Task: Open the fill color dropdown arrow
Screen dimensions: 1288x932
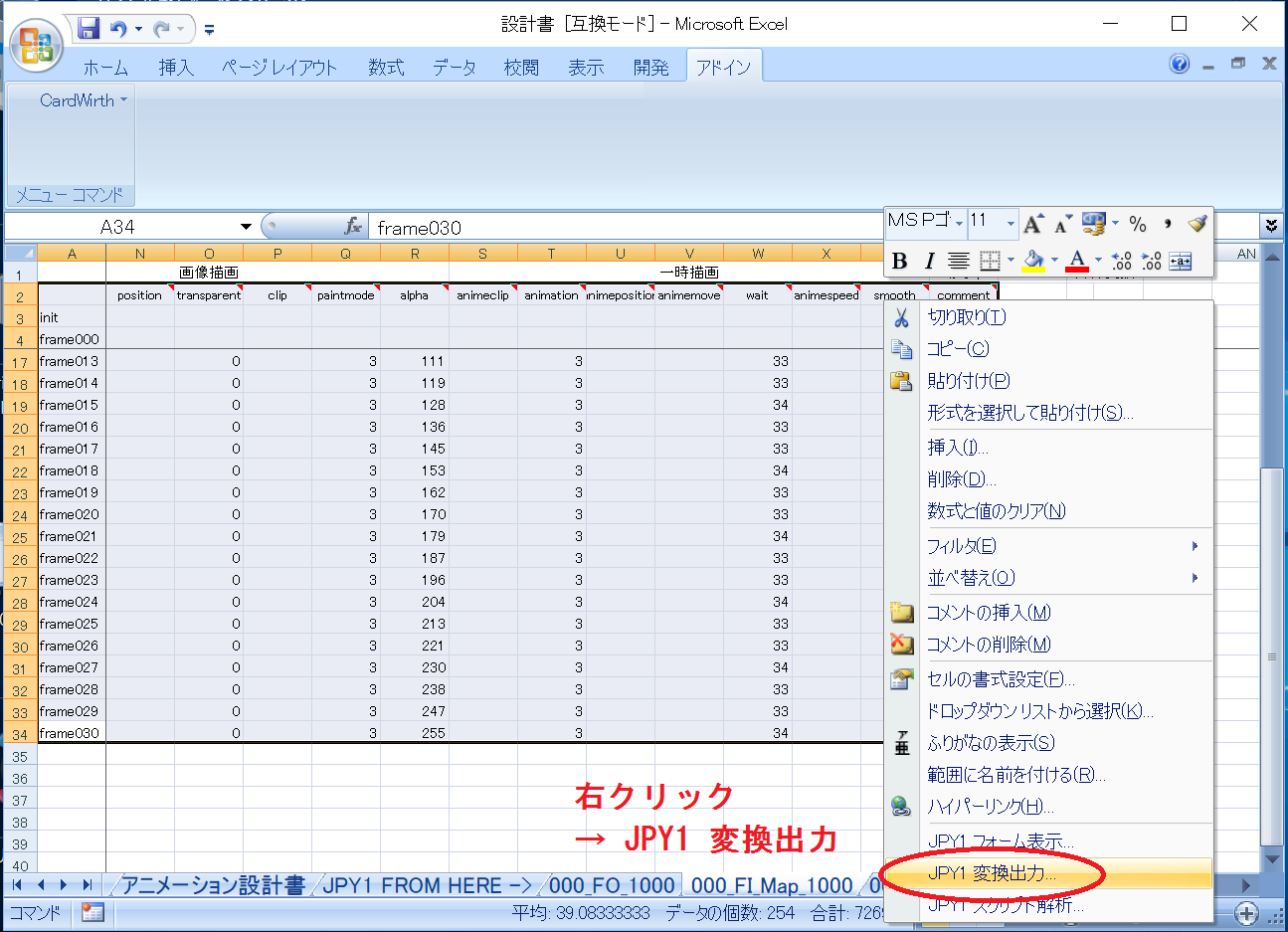Action: [x=1054, y=261]
